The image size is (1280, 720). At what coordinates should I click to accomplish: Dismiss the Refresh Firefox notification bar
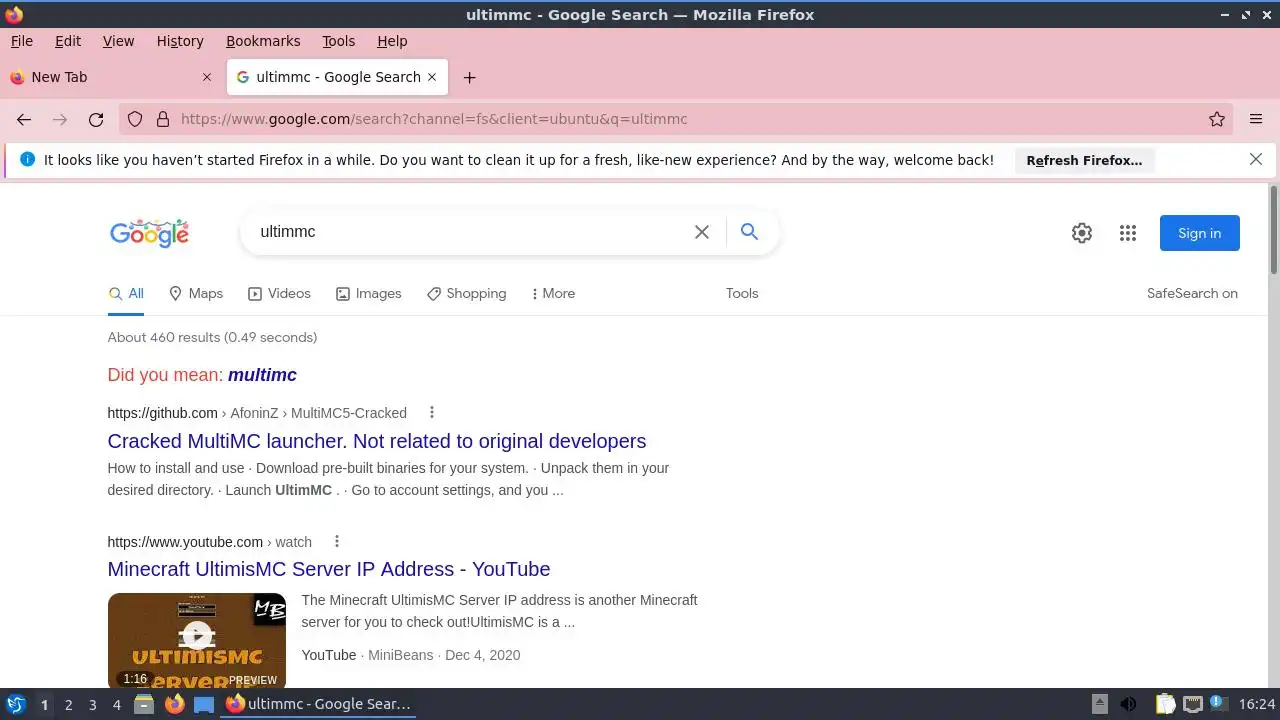1256,159
